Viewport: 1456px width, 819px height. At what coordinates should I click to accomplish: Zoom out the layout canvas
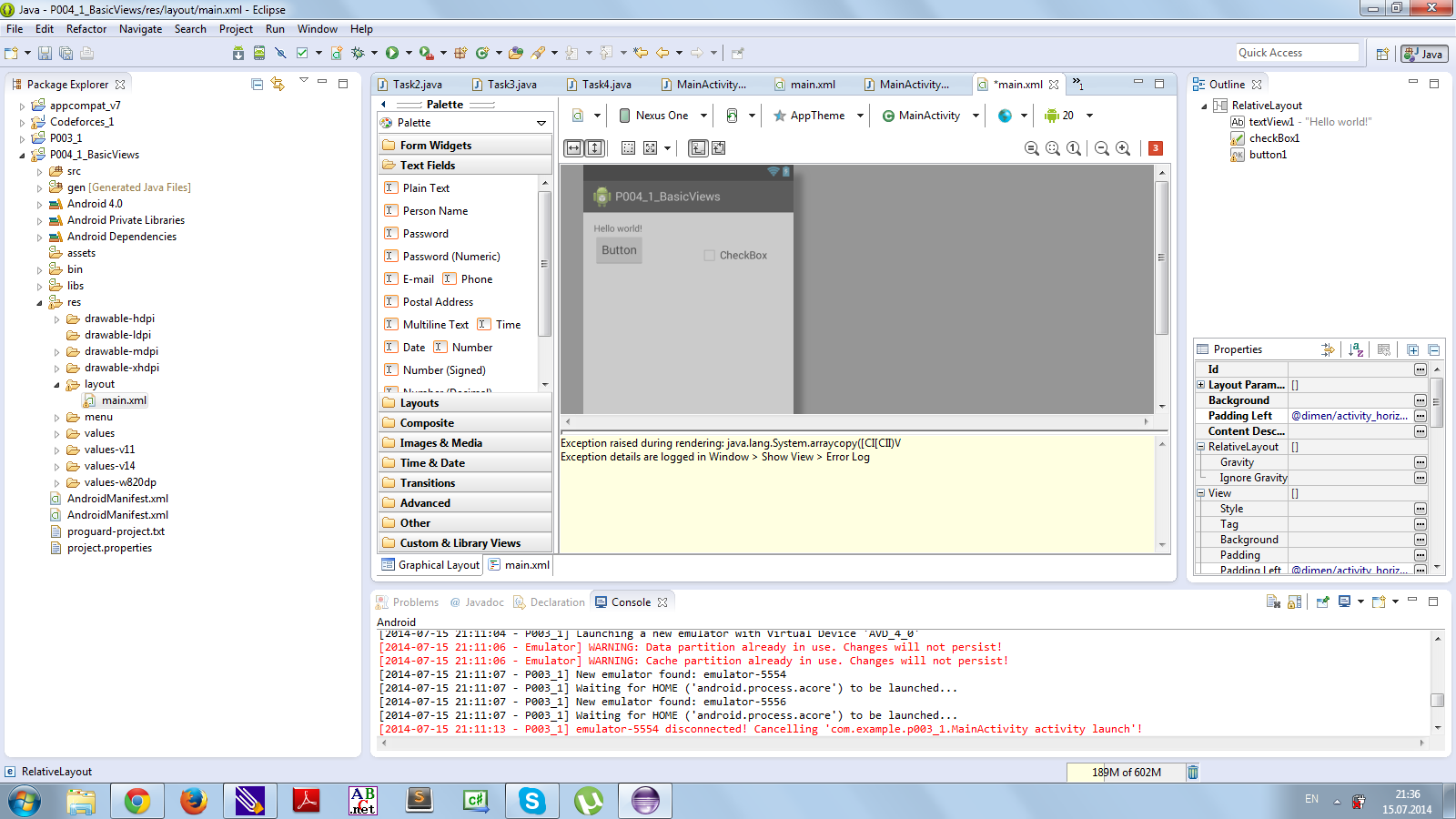click(1102, 148)
